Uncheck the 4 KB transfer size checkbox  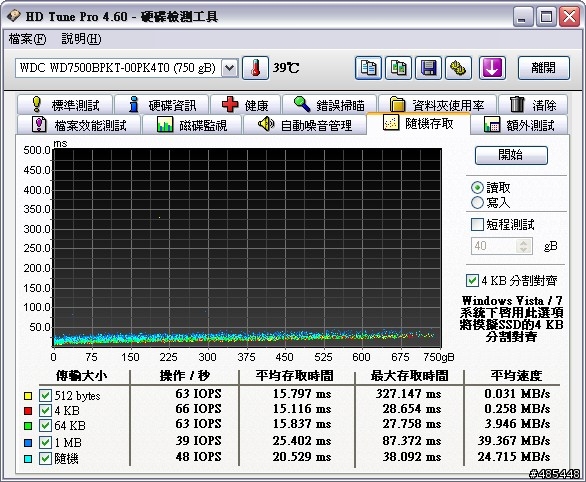pyautogui.click(x=45, y=410)
